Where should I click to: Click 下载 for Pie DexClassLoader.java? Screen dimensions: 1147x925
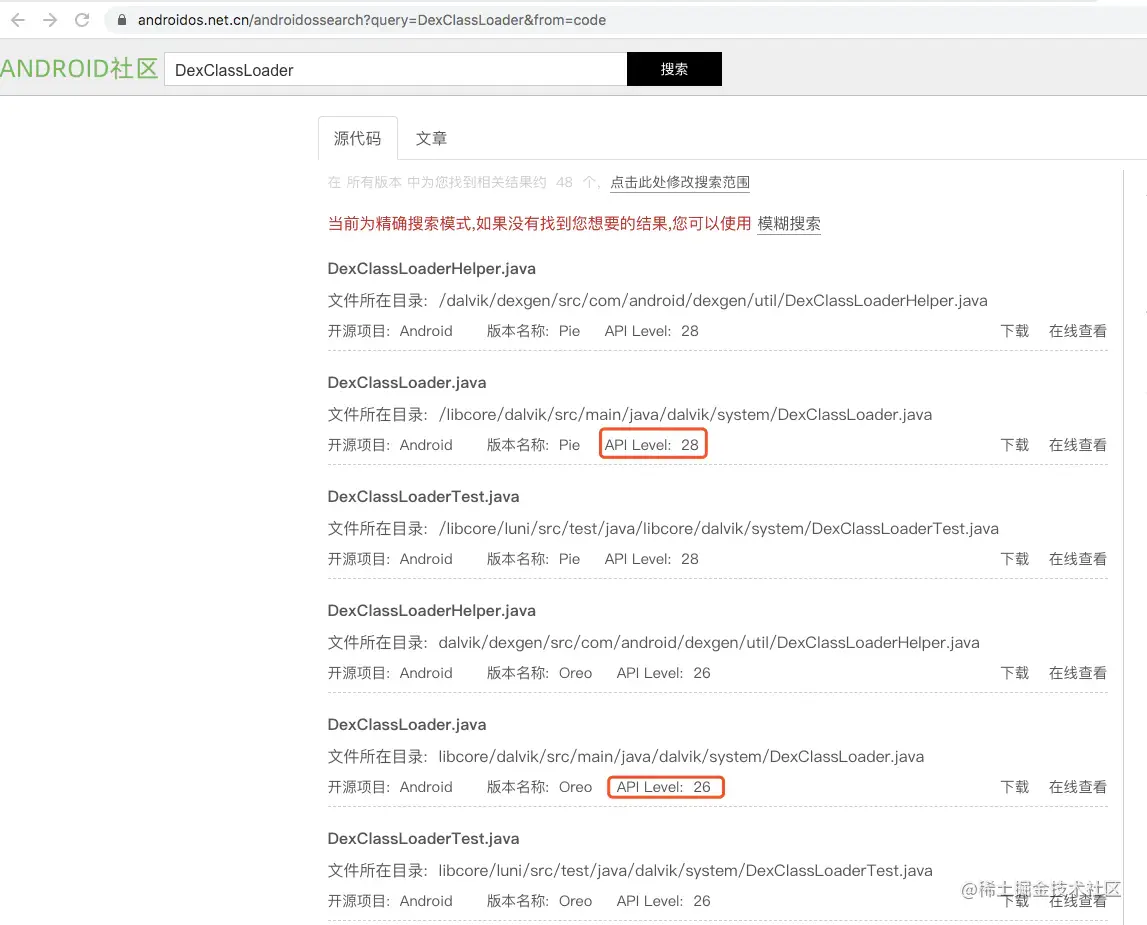pyautogui.click(x=1015, y=445)
